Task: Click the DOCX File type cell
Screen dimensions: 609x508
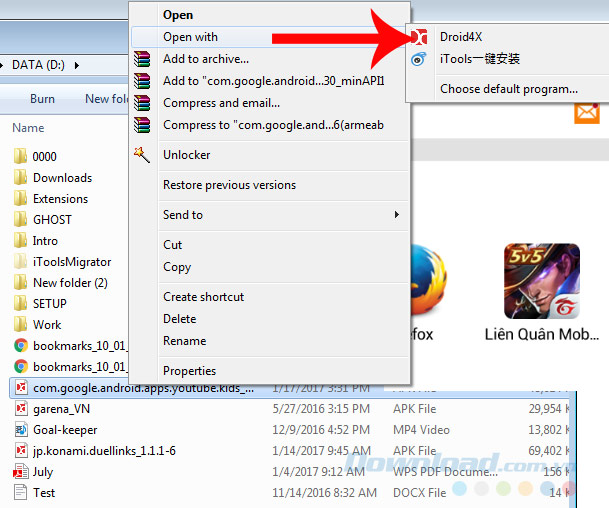Action: click(420, 492)
